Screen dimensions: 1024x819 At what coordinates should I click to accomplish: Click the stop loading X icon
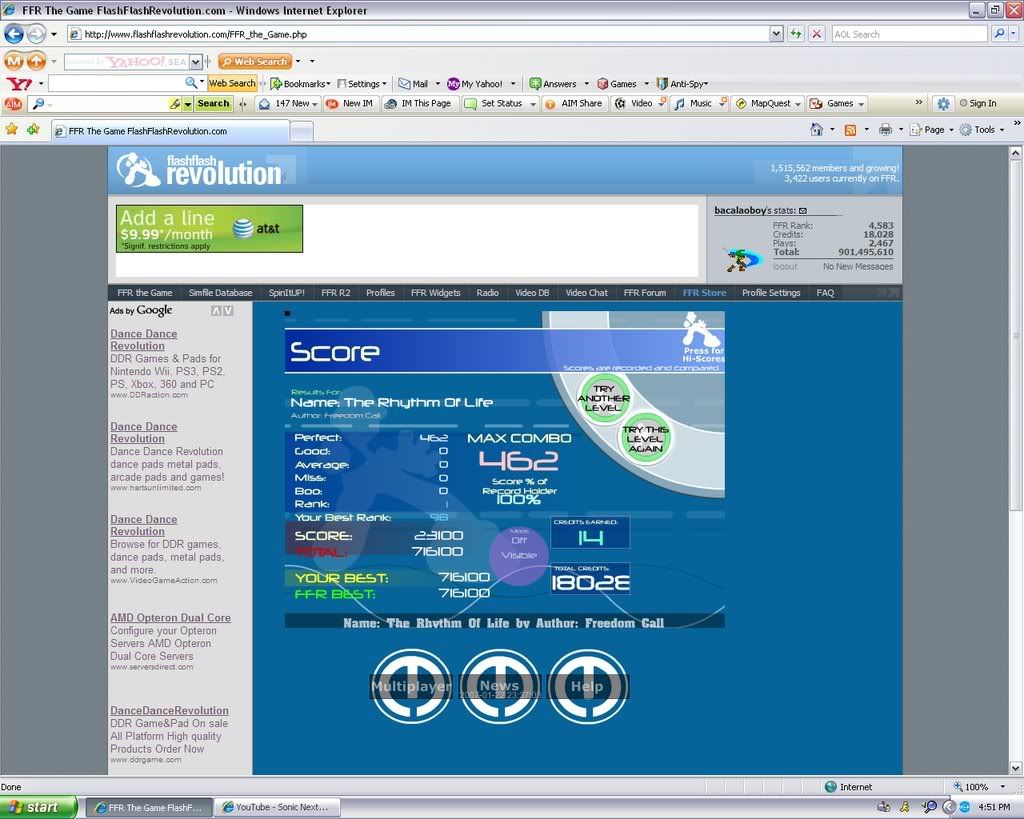click(x=816, y=34)
